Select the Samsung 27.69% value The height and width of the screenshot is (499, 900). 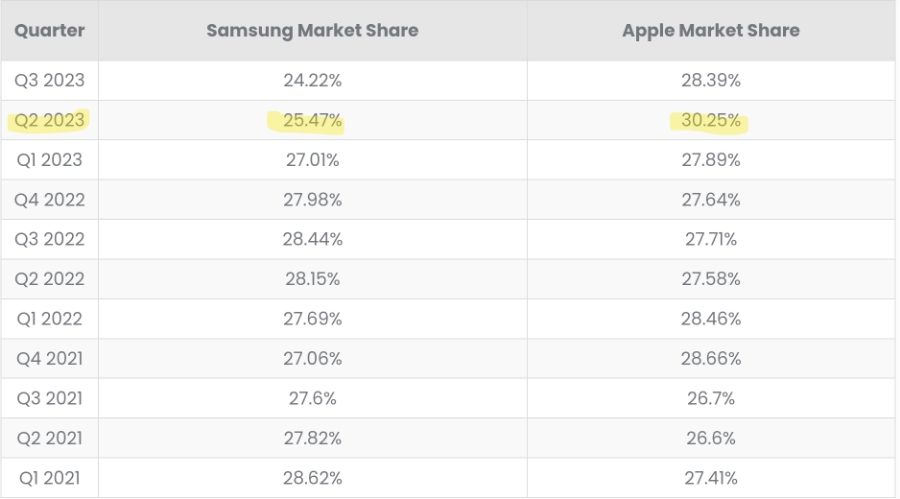(x=312, y=319)
